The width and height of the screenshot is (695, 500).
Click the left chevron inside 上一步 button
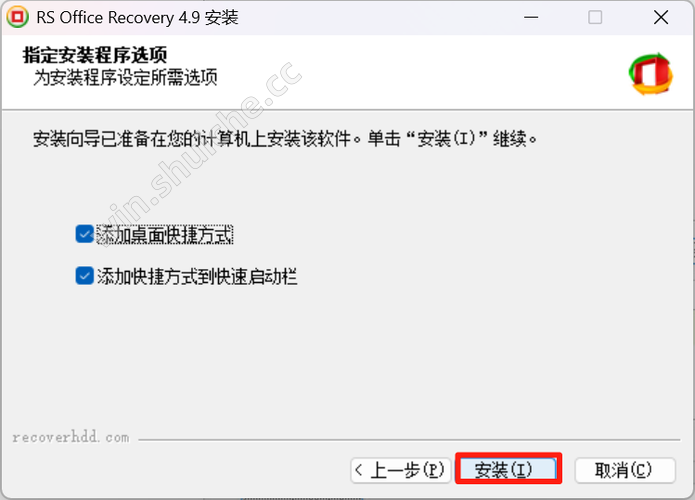coord(359,470)
